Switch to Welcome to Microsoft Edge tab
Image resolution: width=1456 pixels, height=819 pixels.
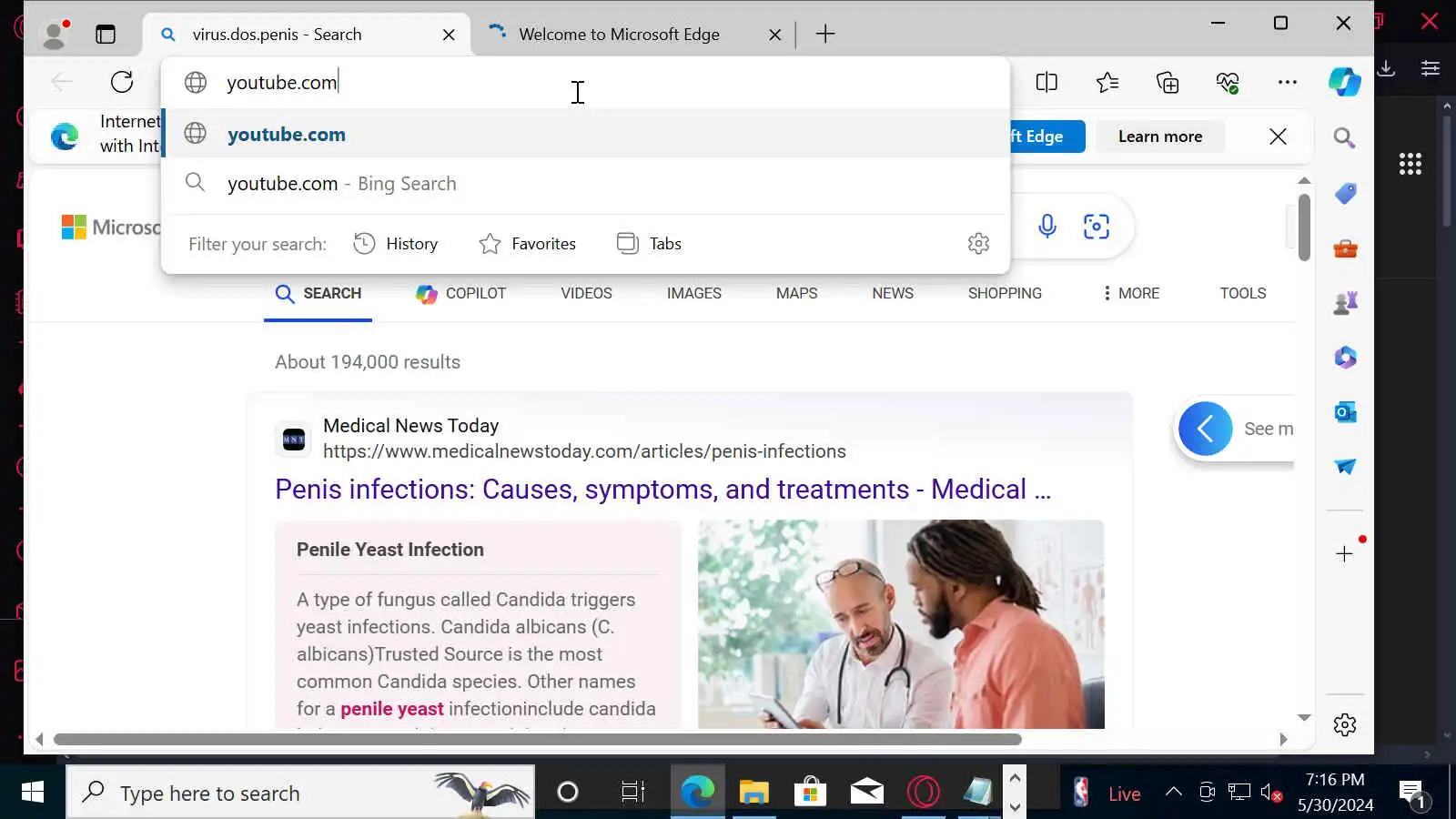[x=619, y=35]
